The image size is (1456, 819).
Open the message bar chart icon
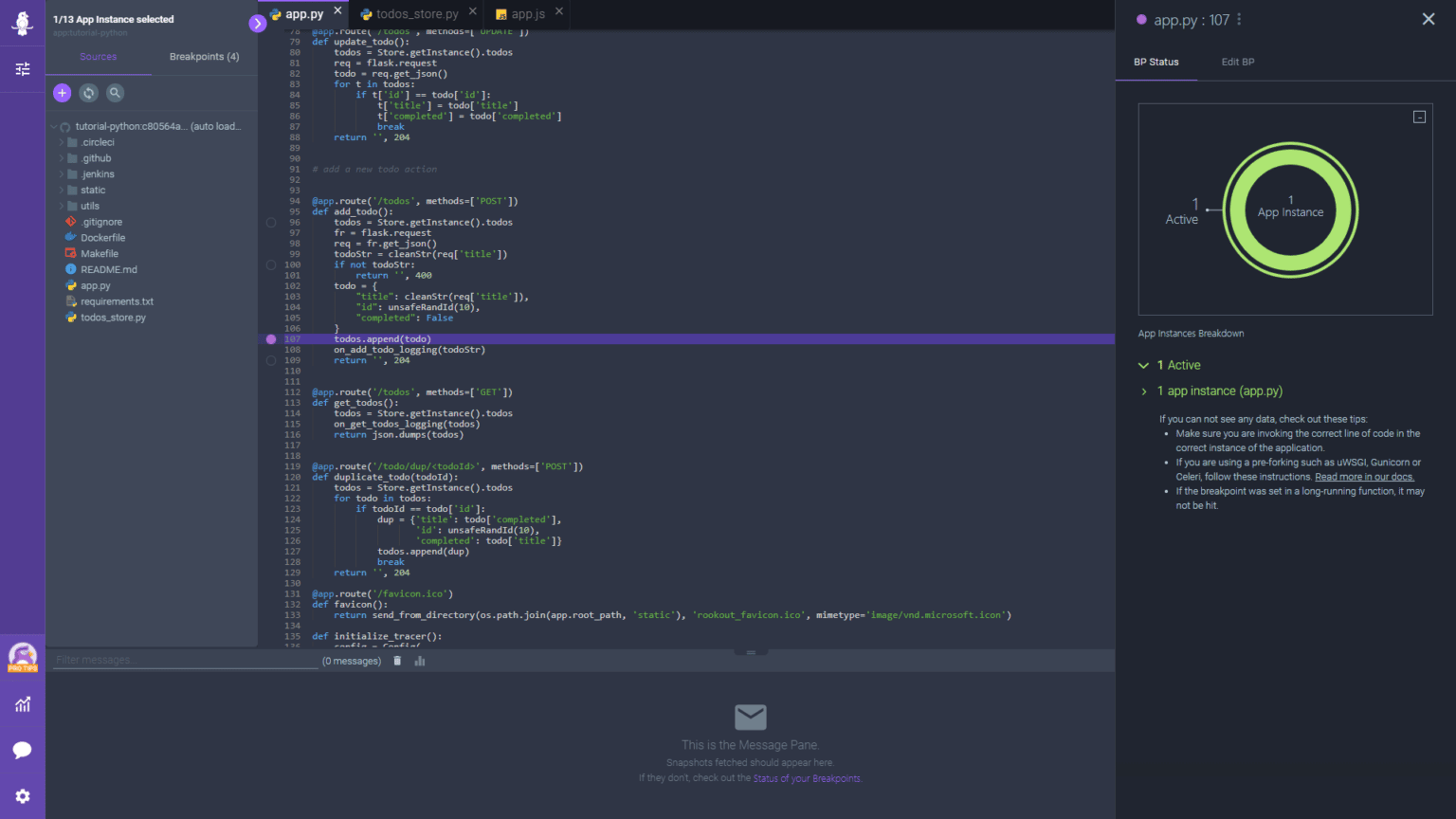click(x=420, y=661)
